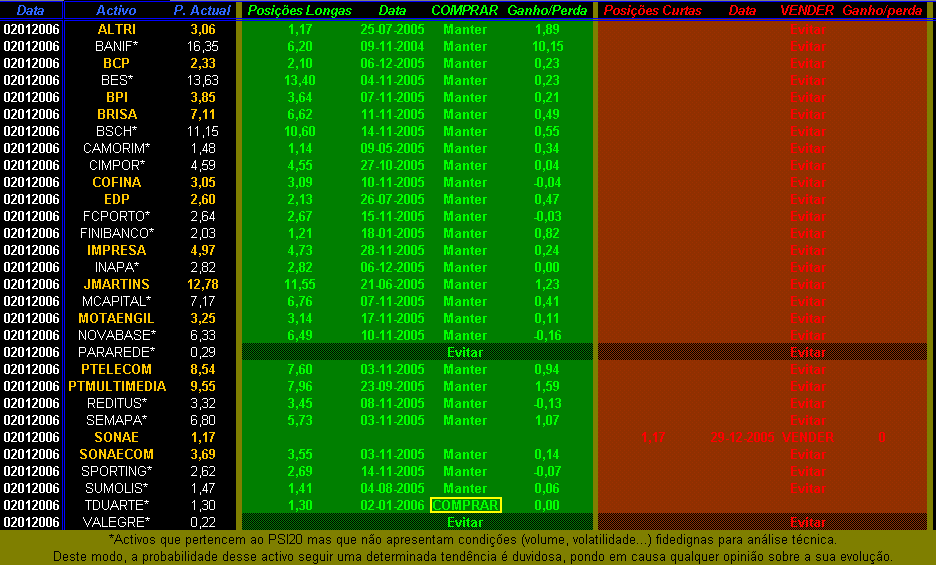This screenshot has width=936, height=565.
Task: Click the FINIBANCO long date 18-01-2005
Action: (392, 234)
